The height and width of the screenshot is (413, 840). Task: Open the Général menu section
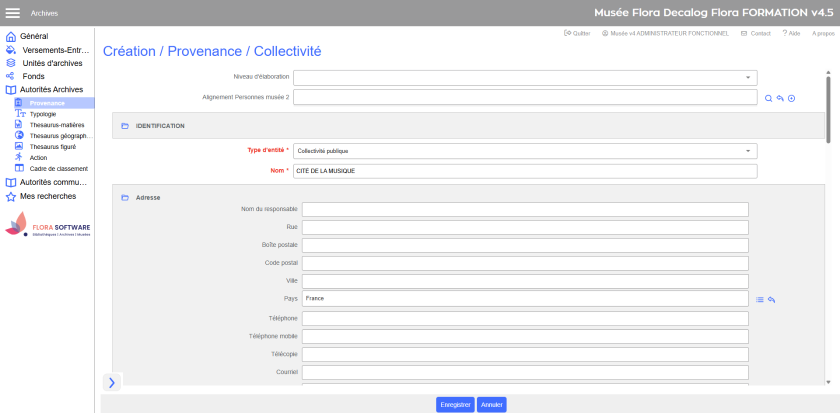pyautogui.click(x=33, y=36)
